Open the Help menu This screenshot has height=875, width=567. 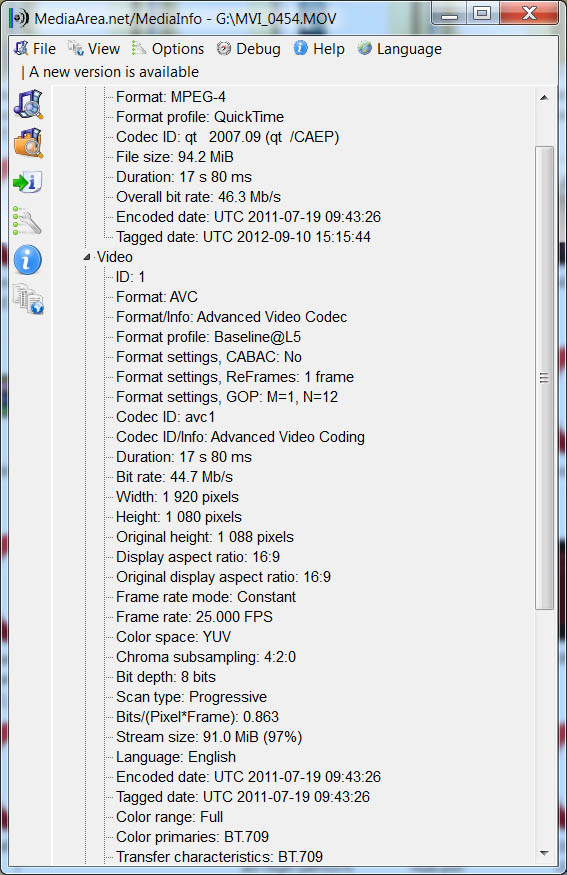(319, 49)
